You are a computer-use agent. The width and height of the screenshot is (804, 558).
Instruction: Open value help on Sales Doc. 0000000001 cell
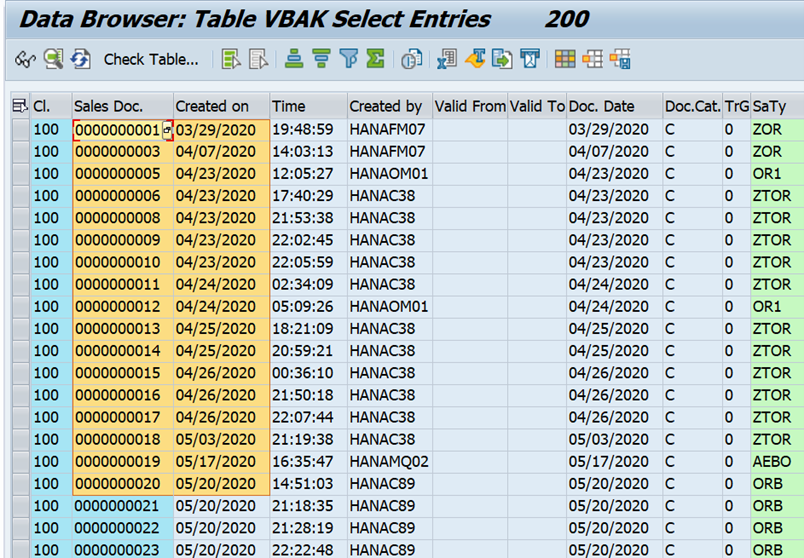[x=167, y=130]
